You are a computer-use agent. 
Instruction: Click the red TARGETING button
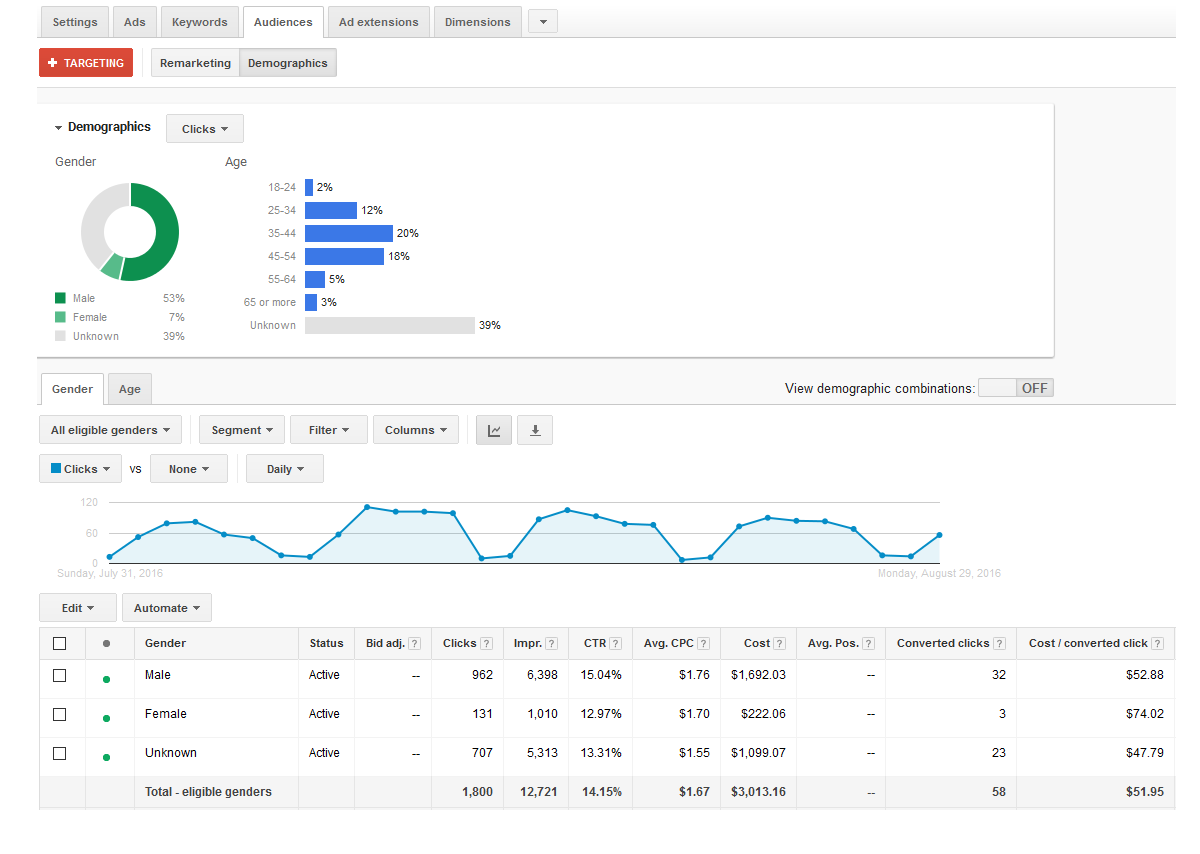click(85, 61)
